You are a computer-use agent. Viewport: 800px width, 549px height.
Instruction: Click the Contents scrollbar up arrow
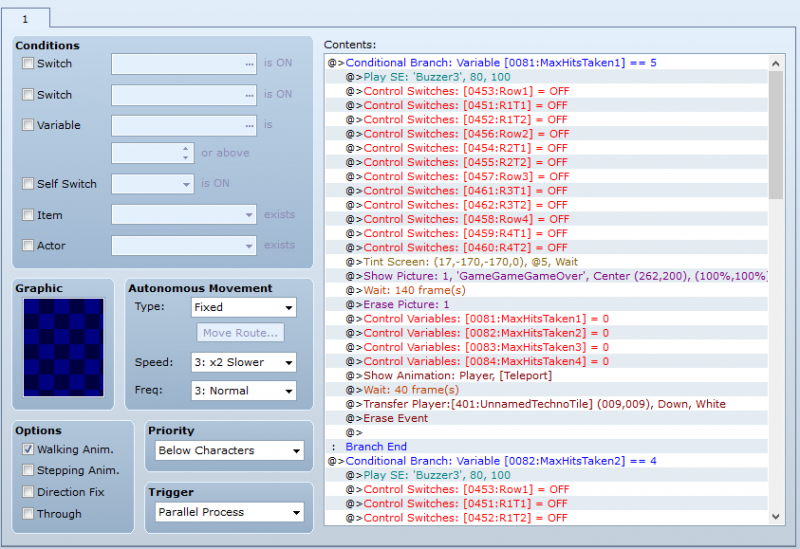tap(776, 63)
